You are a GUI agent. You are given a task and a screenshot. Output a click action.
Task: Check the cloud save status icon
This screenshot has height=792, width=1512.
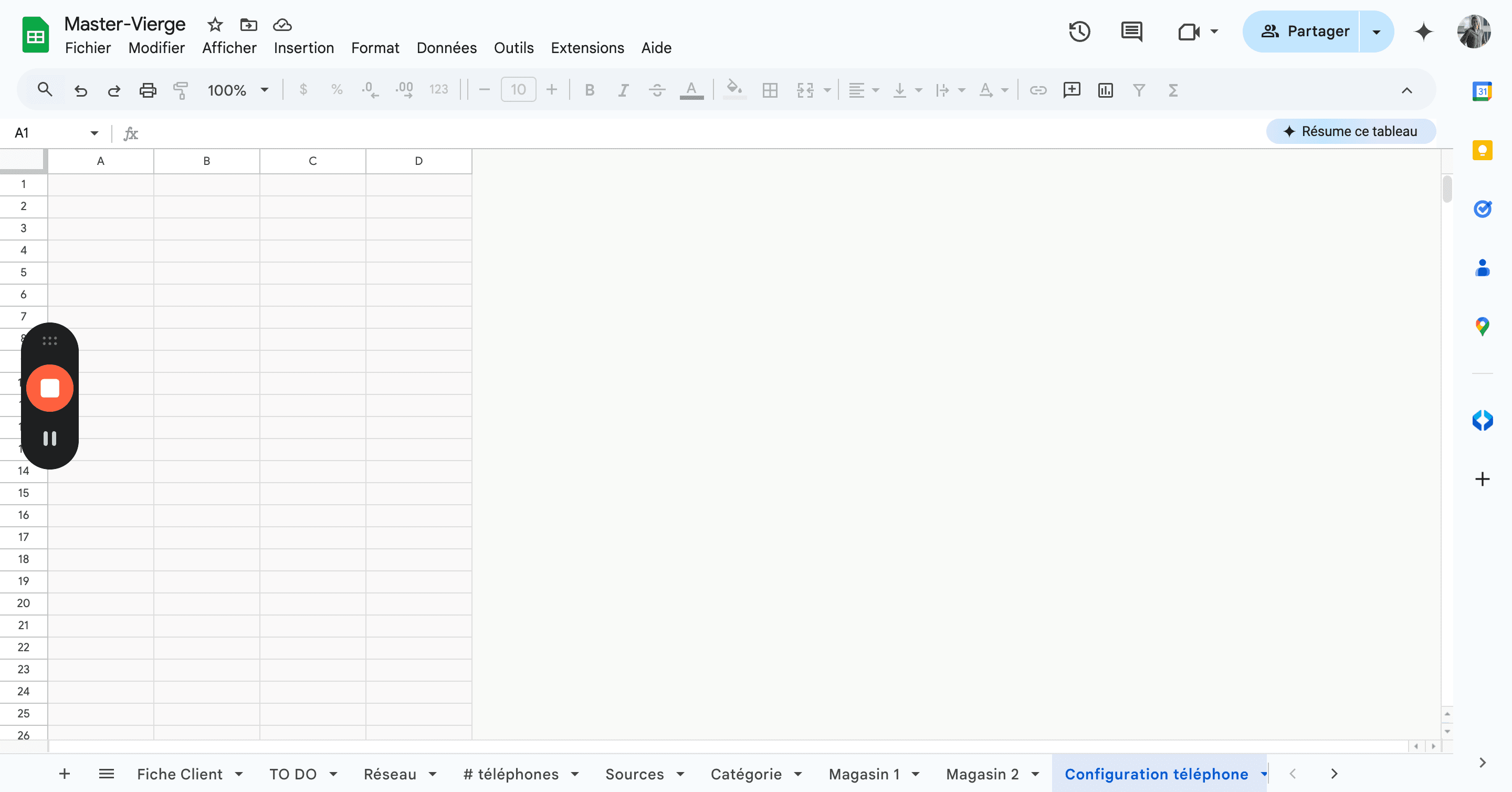(x=282, y=25)
